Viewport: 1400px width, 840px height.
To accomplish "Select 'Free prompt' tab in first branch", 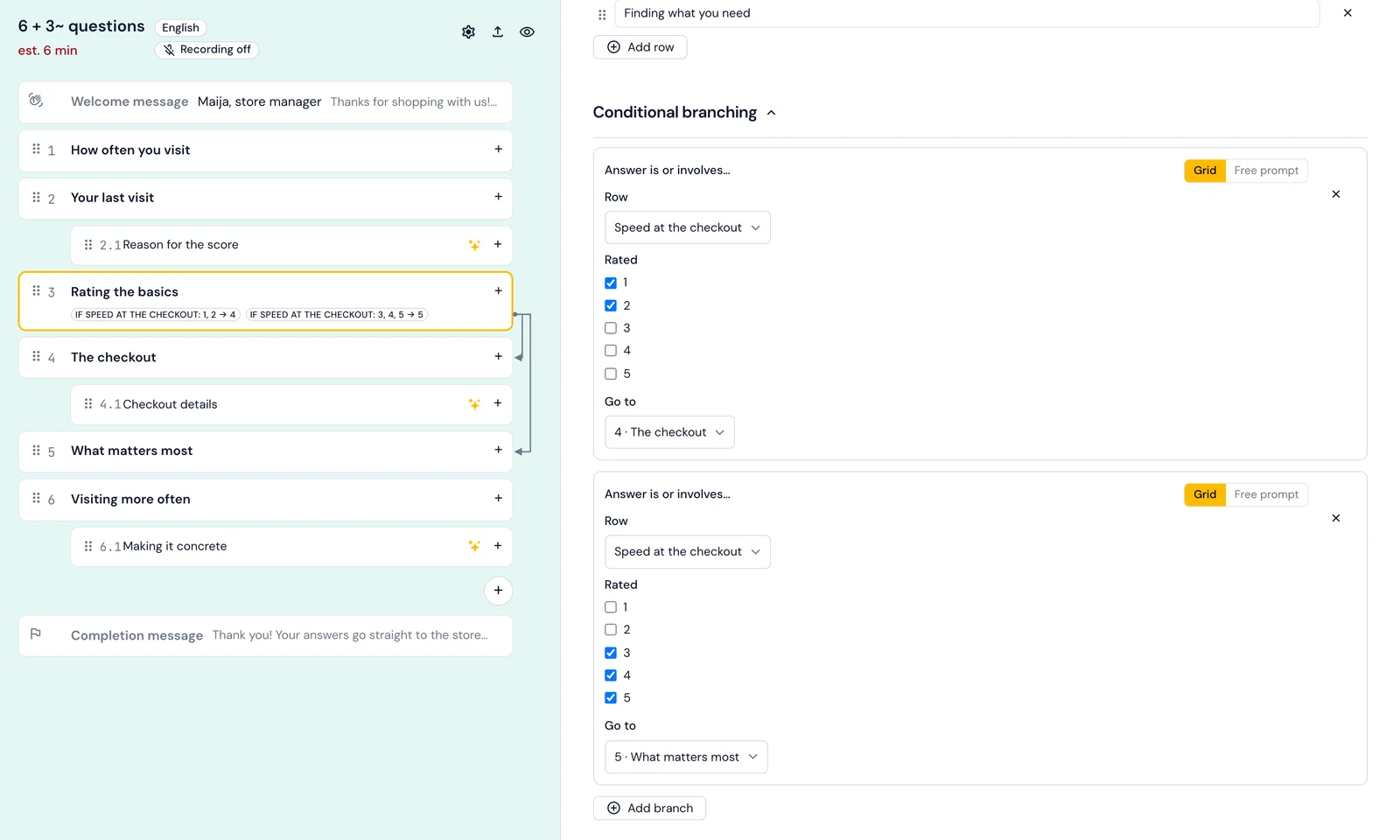I will pos(1266,171).
